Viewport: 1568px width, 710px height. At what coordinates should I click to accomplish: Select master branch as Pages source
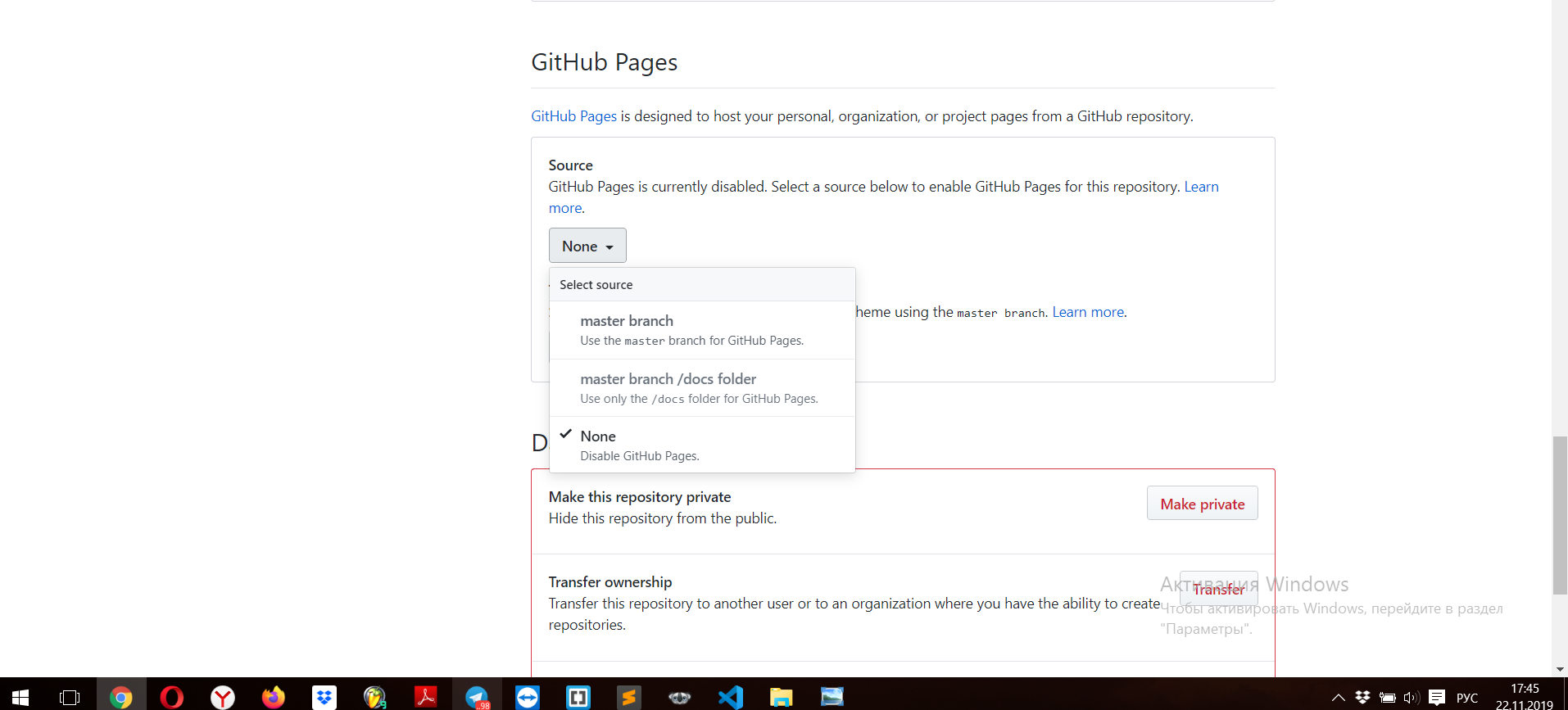click(x=702, y=330)
